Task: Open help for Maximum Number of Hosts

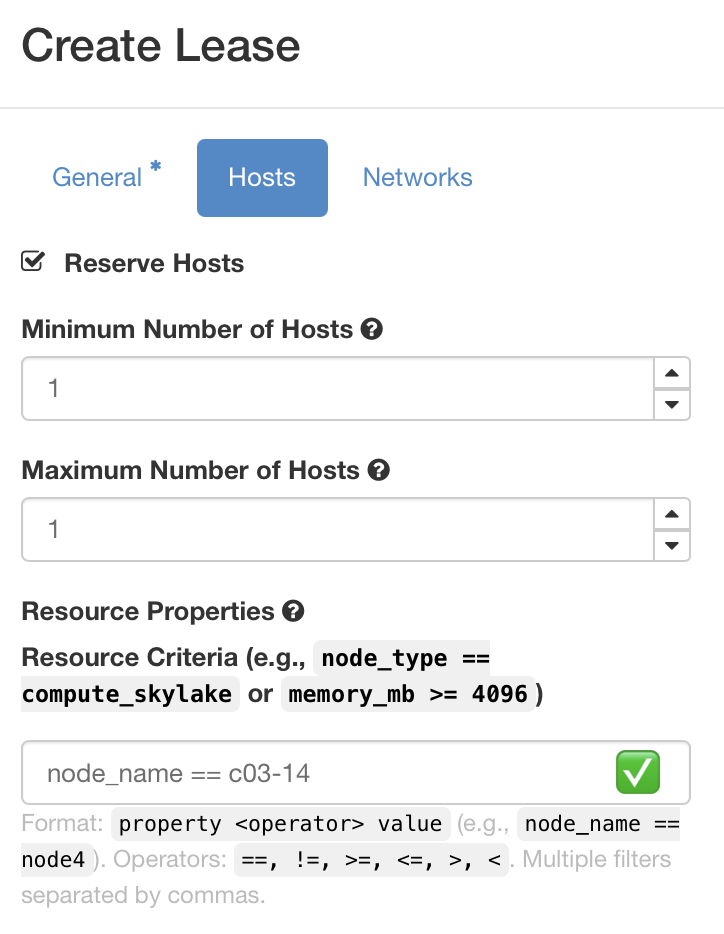Action: pos(378,469)
